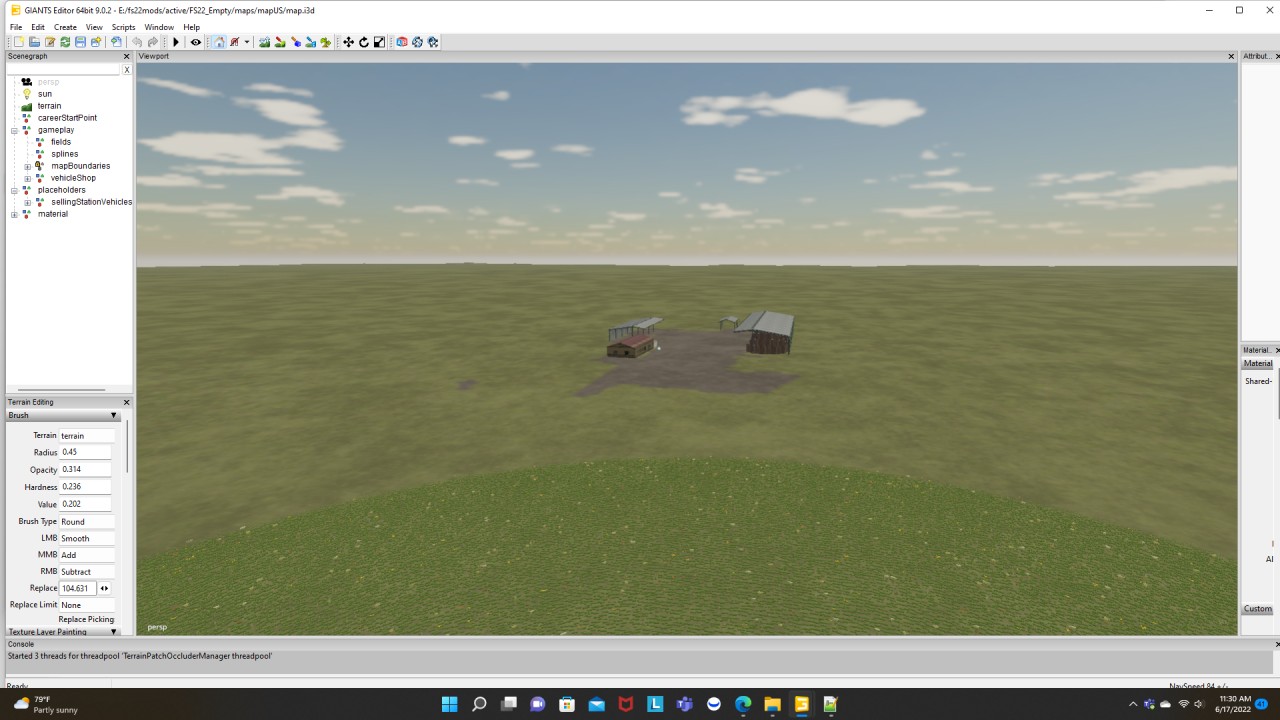This screenshot has height=720, width=1280.
Task: Open an existing map file
Action: pyautogui.click(x=33, y=42)
